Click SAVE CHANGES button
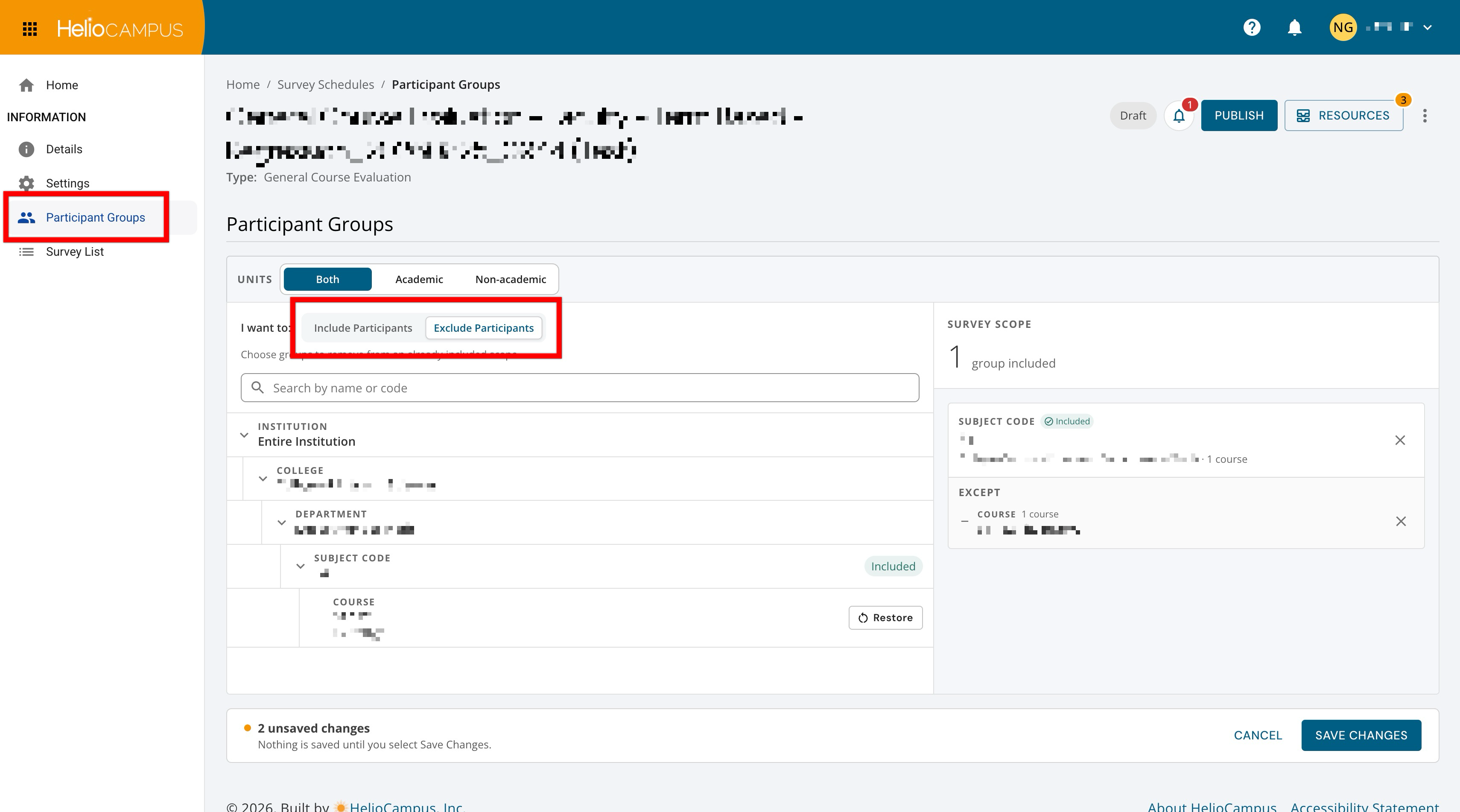The width and height of the screenshot is (1460, 812). (x=1361, y=736)
